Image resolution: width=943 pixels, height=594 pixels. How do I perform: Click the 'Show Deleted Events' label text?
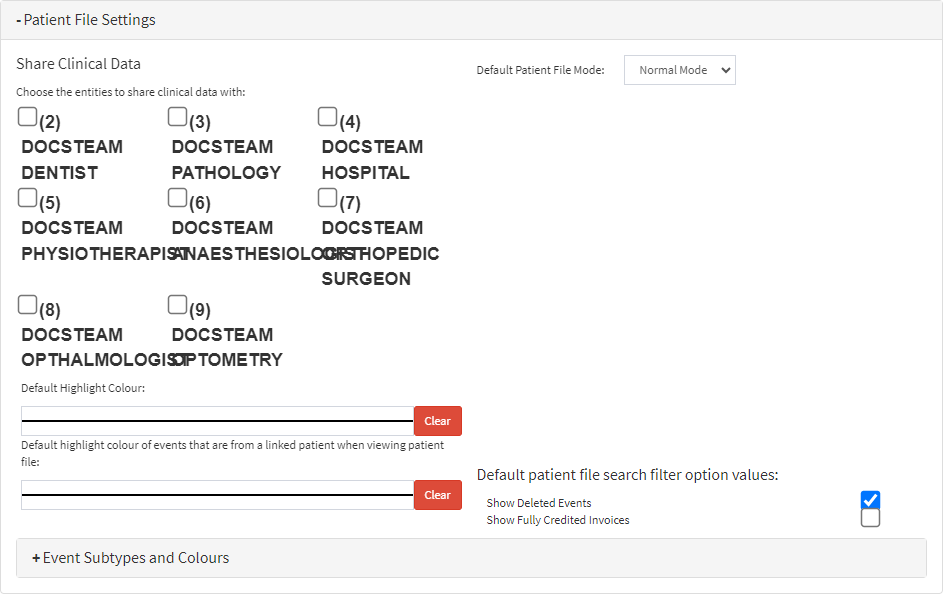[539, 503]
